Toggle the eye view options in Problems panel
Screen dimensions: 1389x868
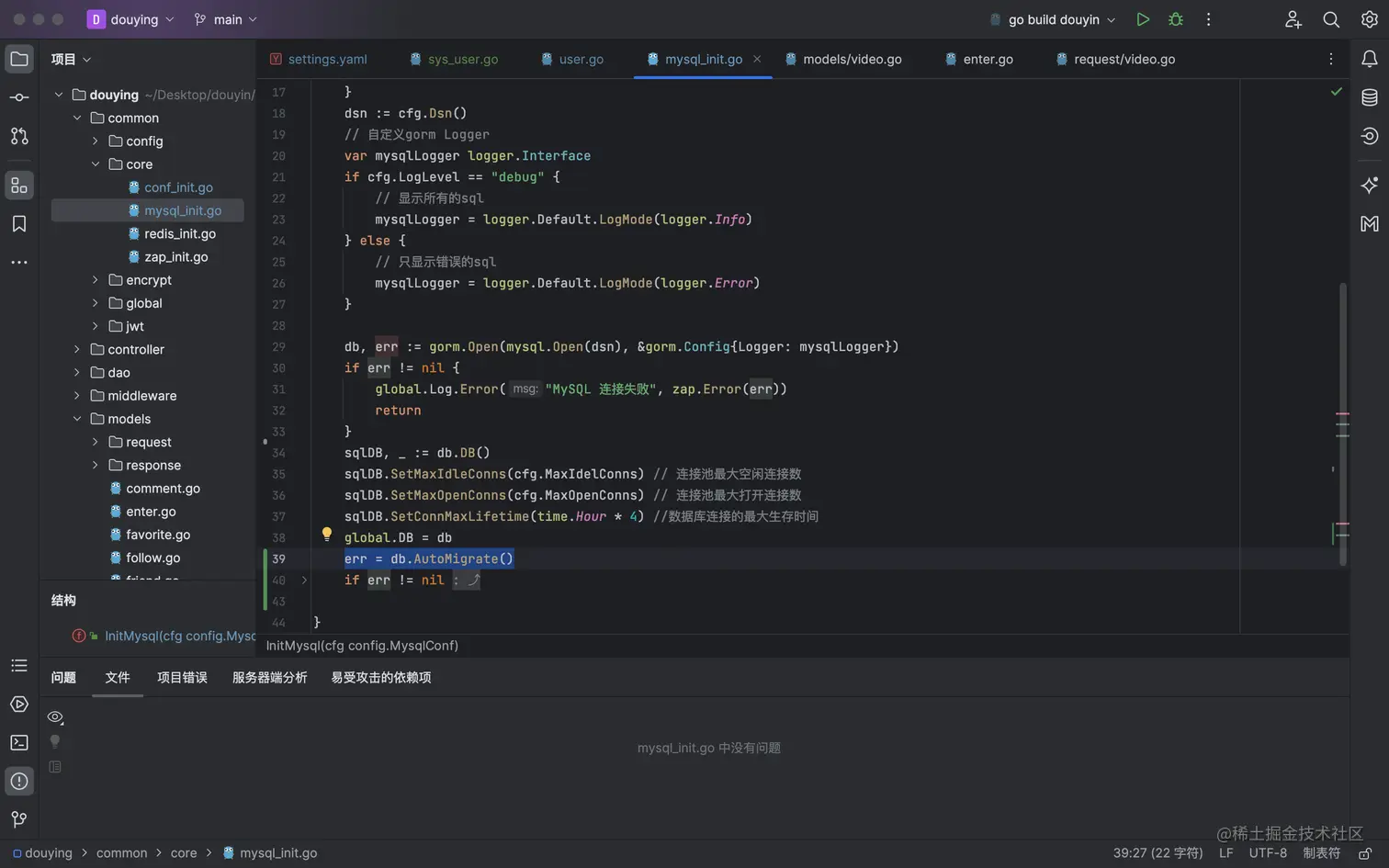click(55, 717)
